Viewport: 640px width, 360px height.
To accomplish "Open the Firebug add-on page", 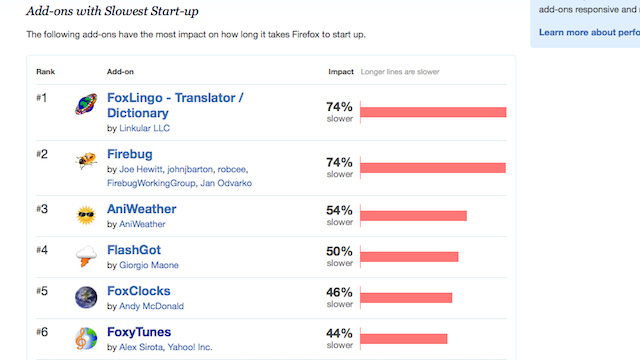I will tap(130, 154).
